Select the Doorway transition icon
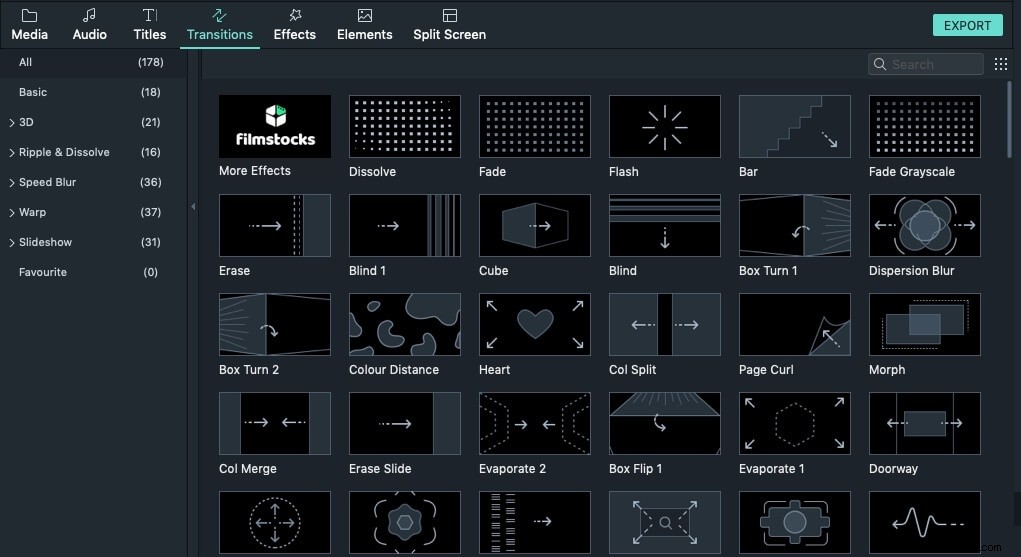 [925, 423]
